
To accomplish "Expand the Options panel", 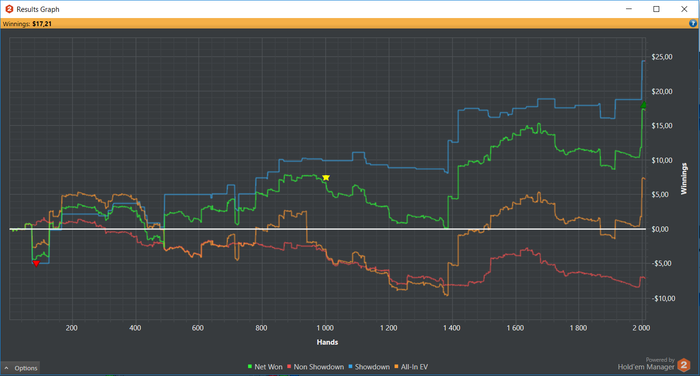I will pyautogui.click(x=21, y=368).
